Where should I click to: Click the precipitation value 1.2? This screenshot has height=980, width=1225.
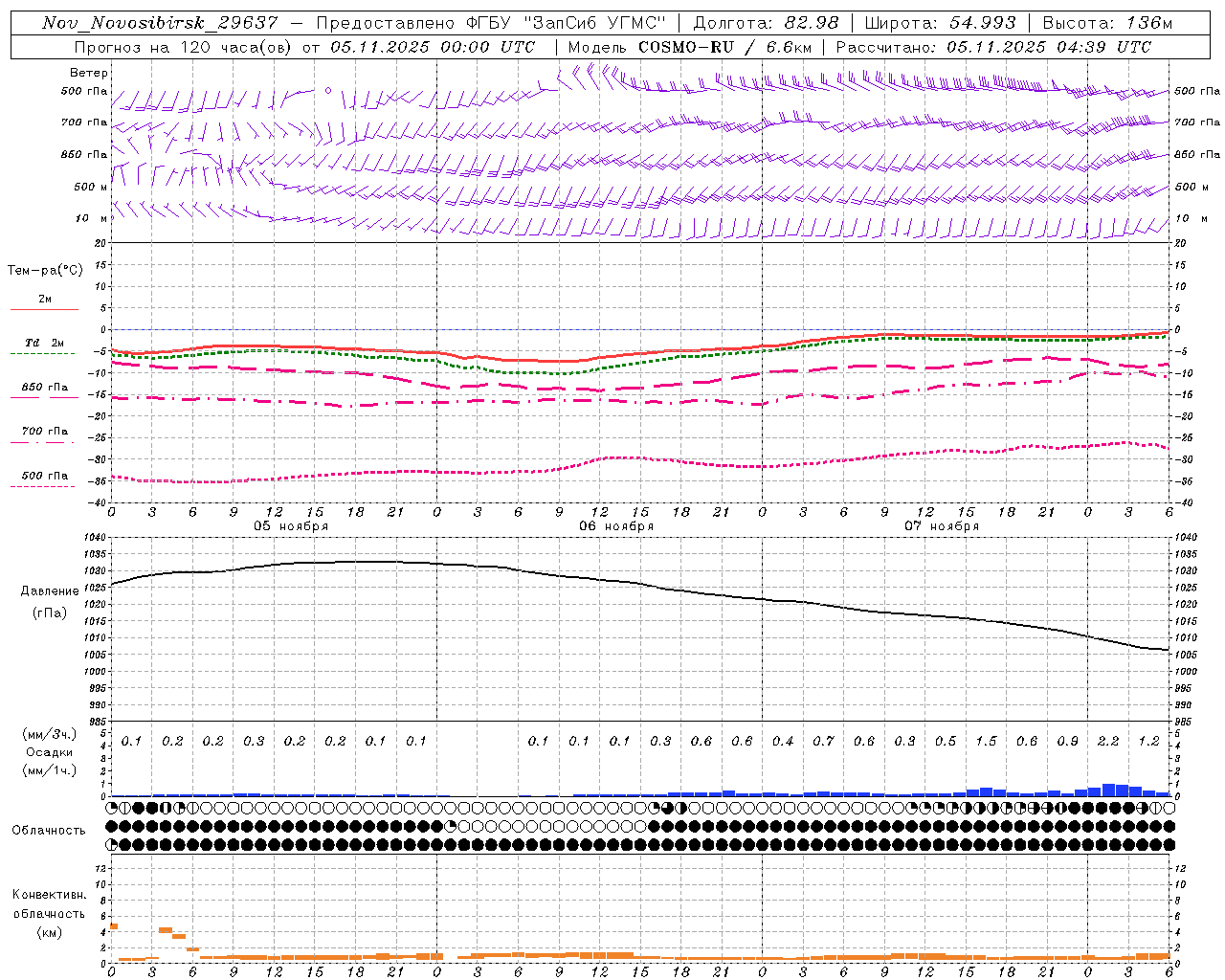click(1148, 741)
